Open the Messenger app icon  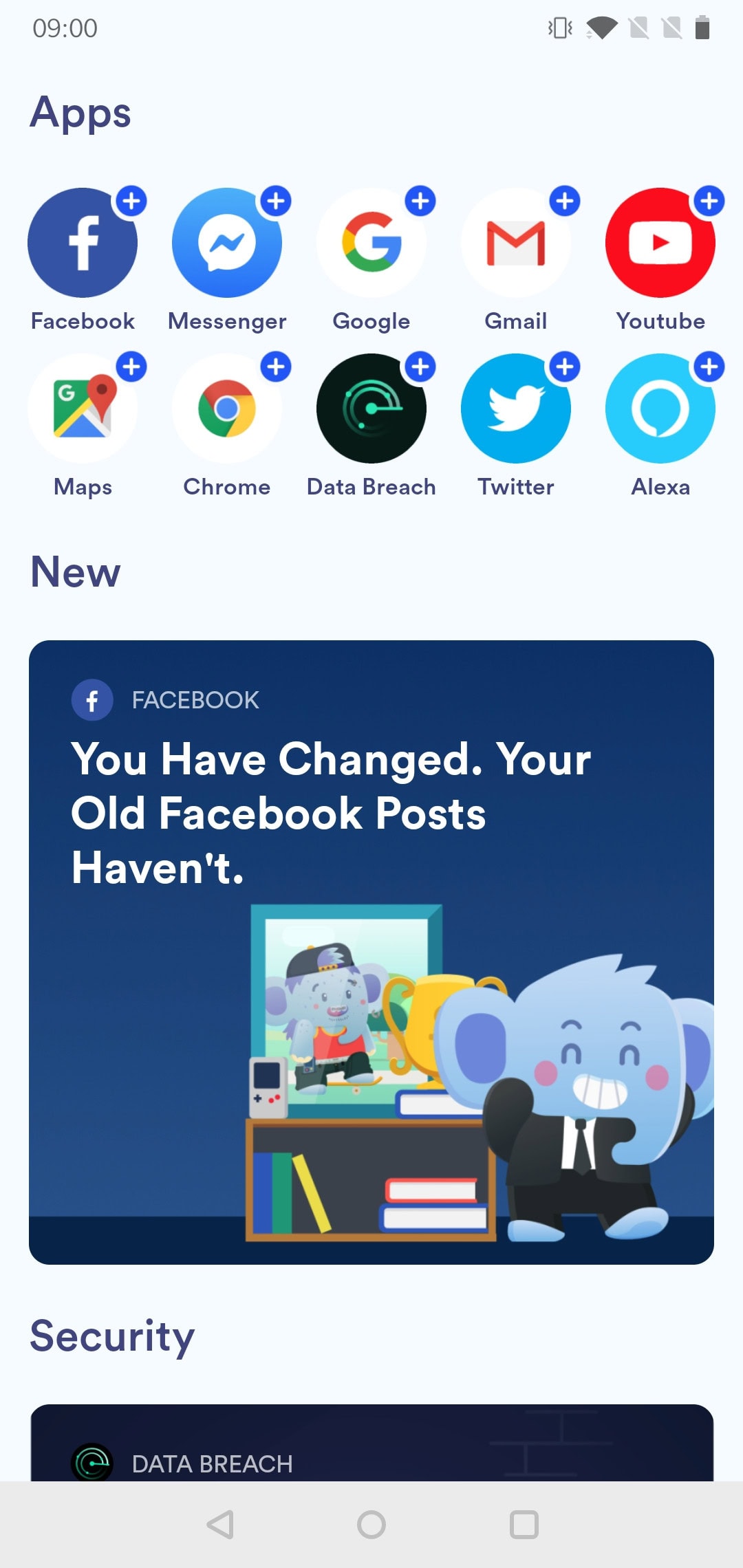(x=227, y=243)
